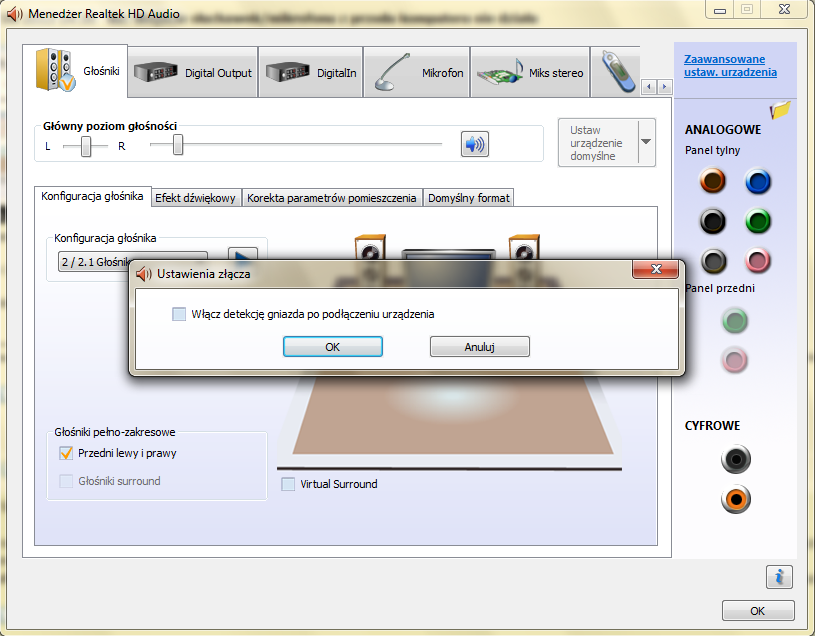Close the Ustawienia złącza dialog

[x=655, y=269]
